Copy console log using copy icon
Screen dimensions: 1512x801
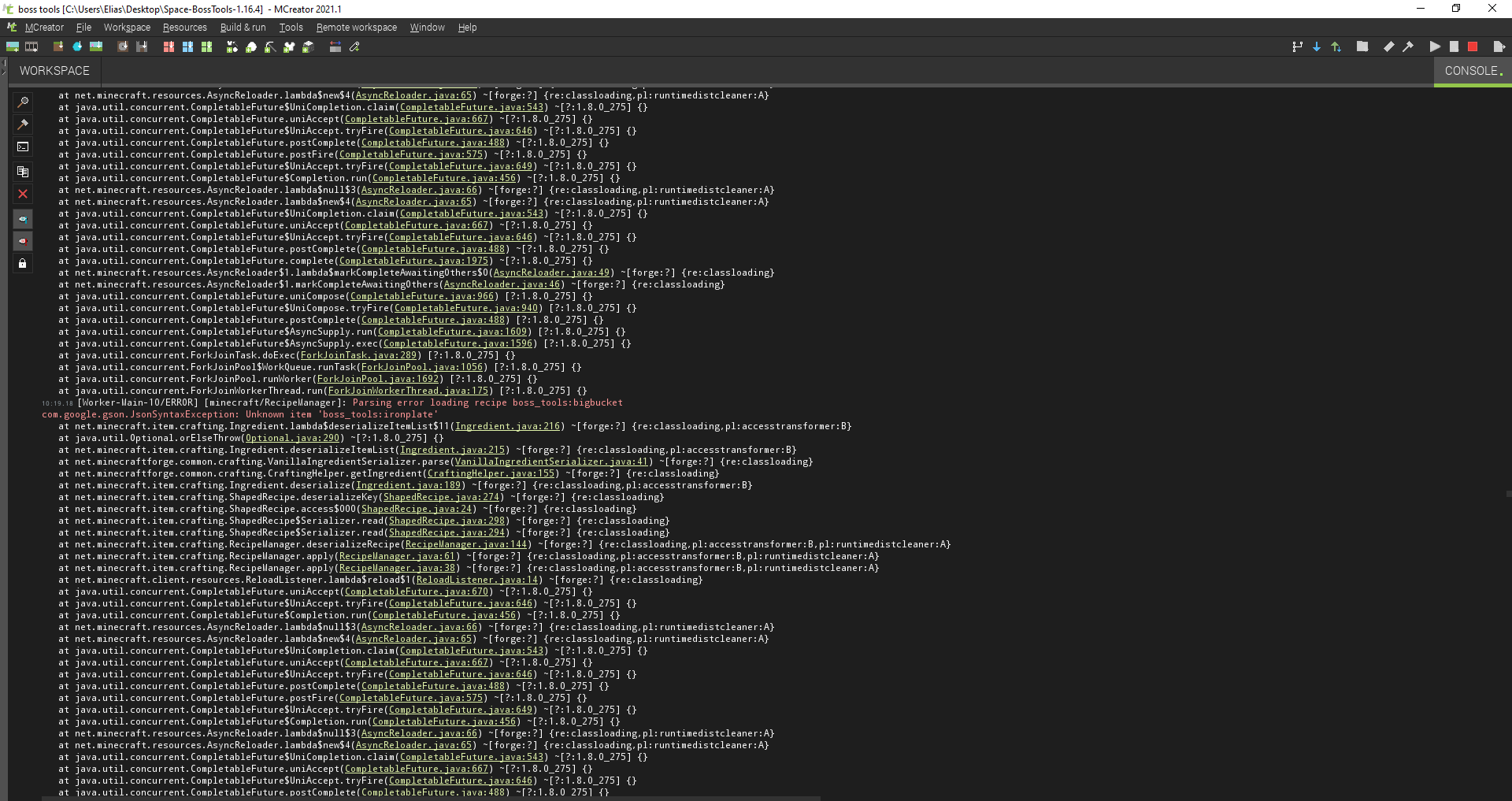[x=23, y=172]
